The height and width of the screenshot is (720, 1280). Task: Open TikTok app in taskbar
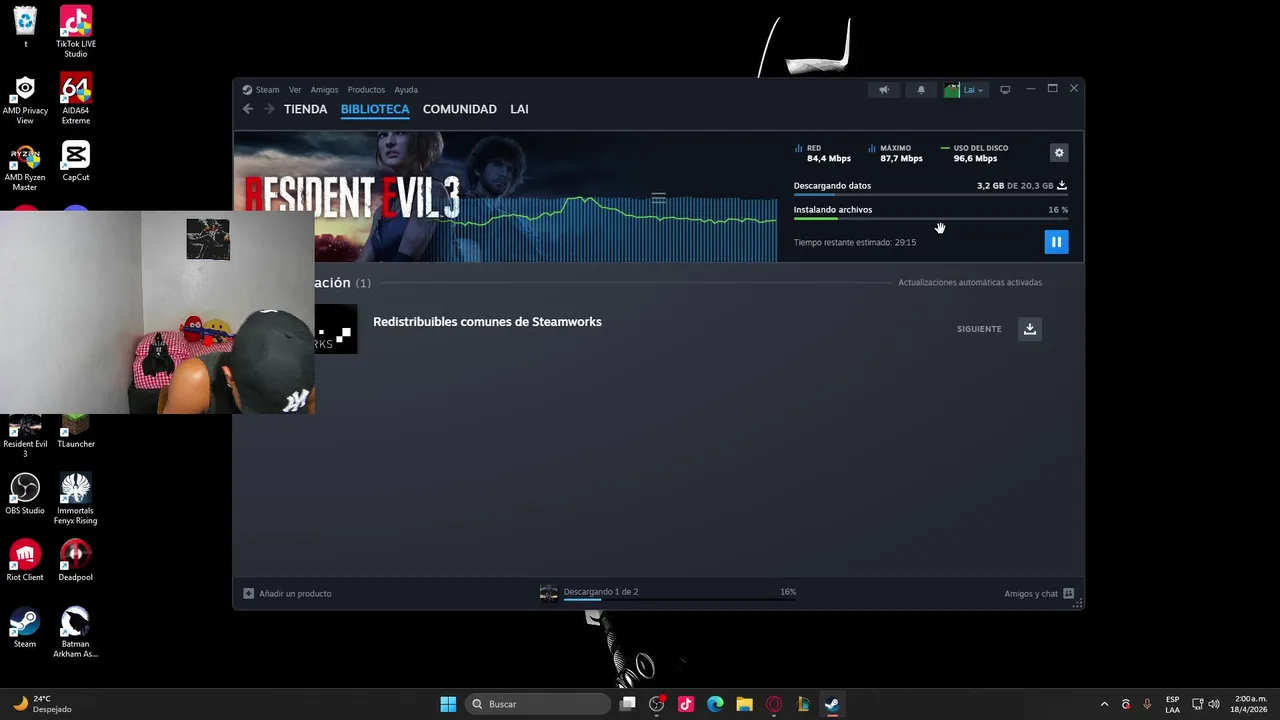point(686,704)
